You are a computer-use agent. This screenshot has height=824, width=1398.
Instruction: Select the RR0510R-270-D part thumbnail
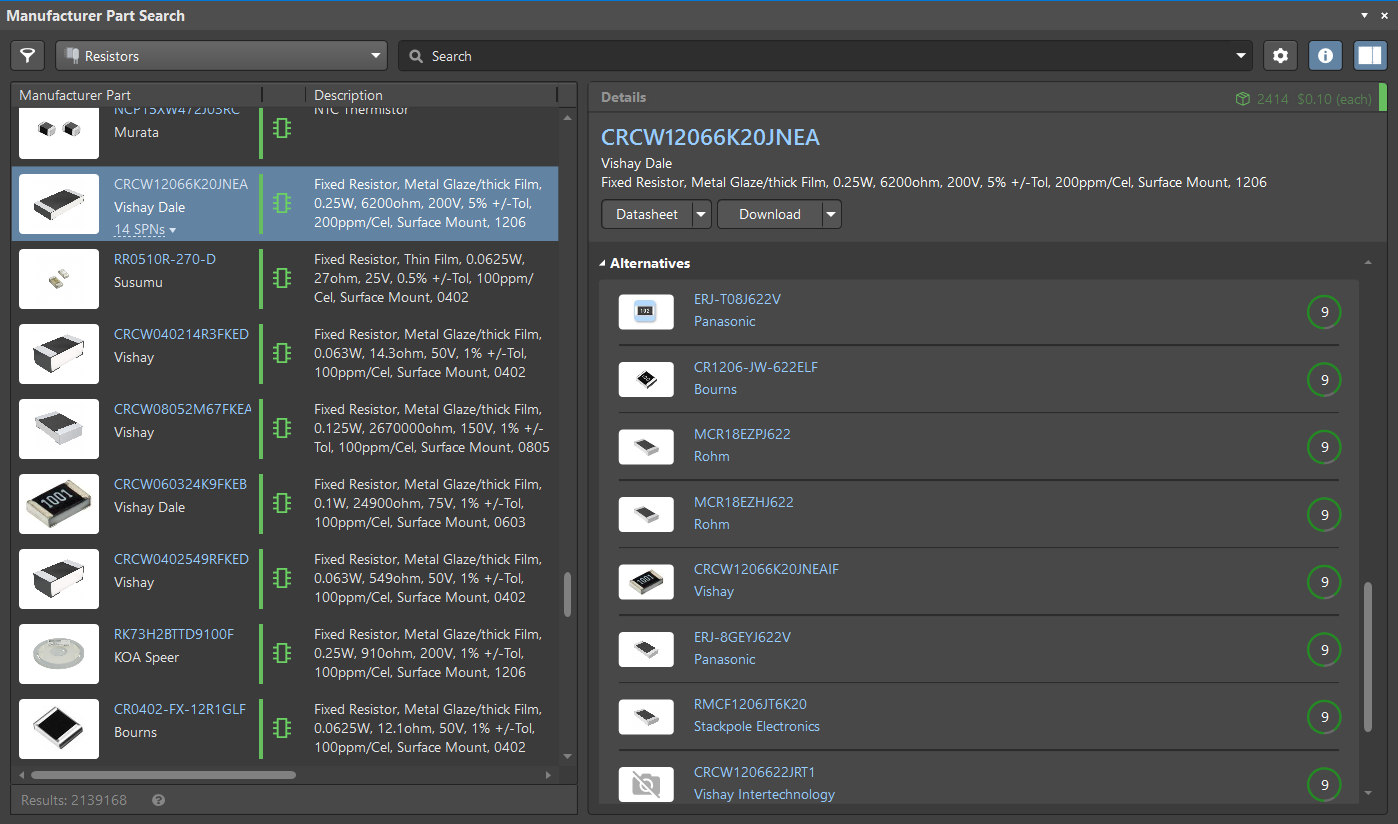(x=59, y=279)
